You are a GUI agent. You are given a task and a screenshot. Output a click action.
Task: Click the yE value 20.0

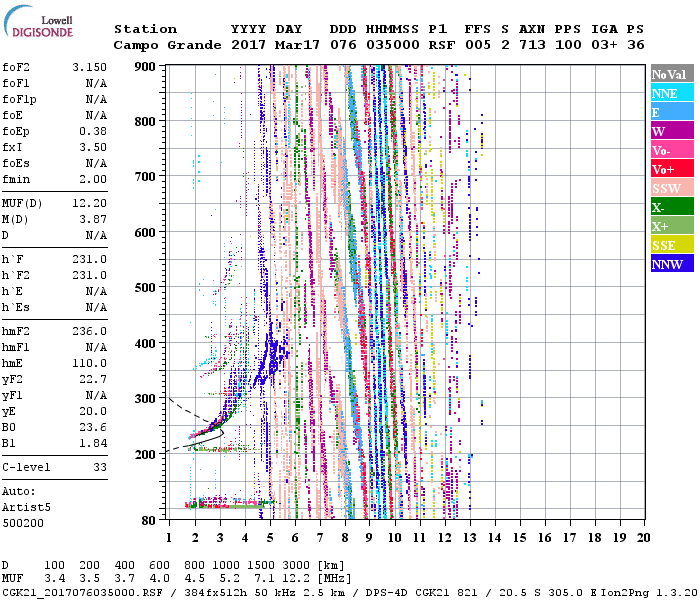(x=93, y=412)
